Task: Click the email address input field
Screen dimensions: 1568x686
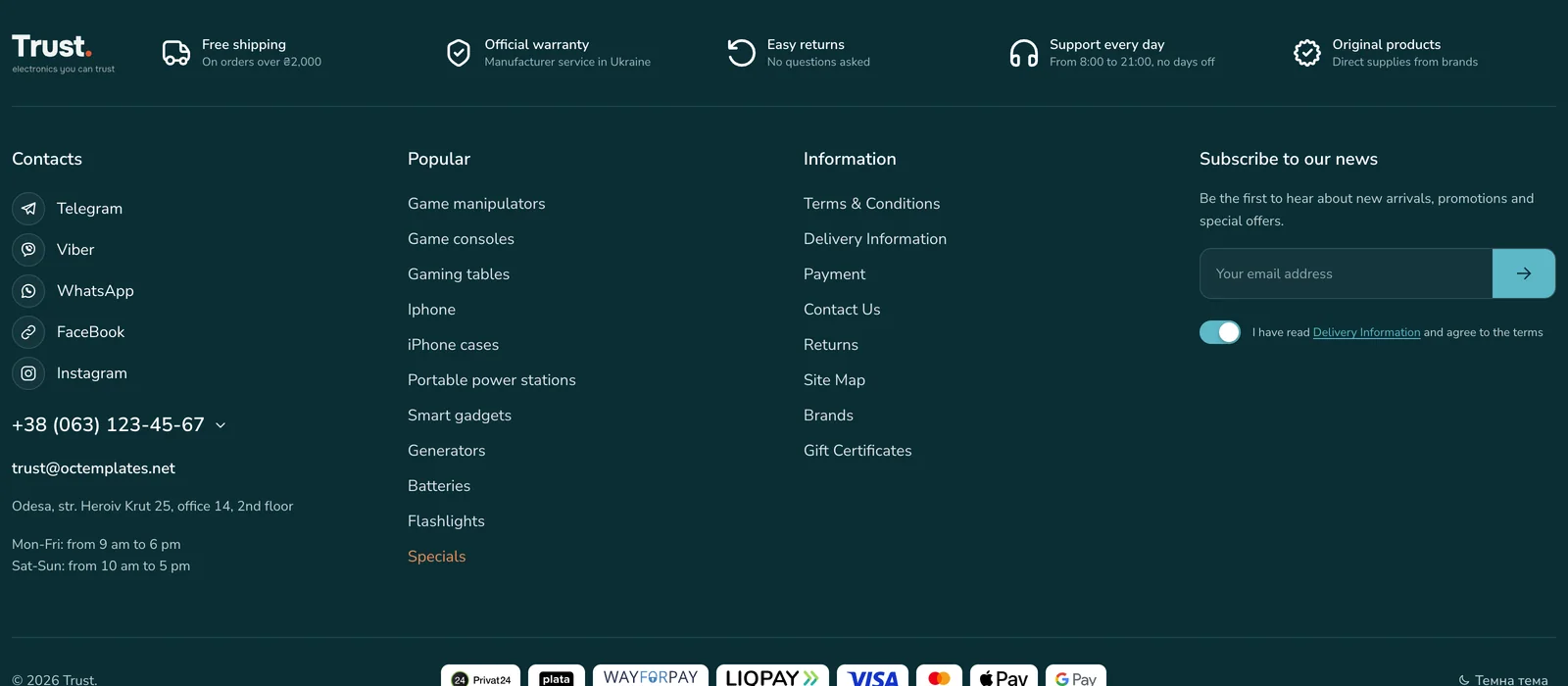Action: (1347, 273)
